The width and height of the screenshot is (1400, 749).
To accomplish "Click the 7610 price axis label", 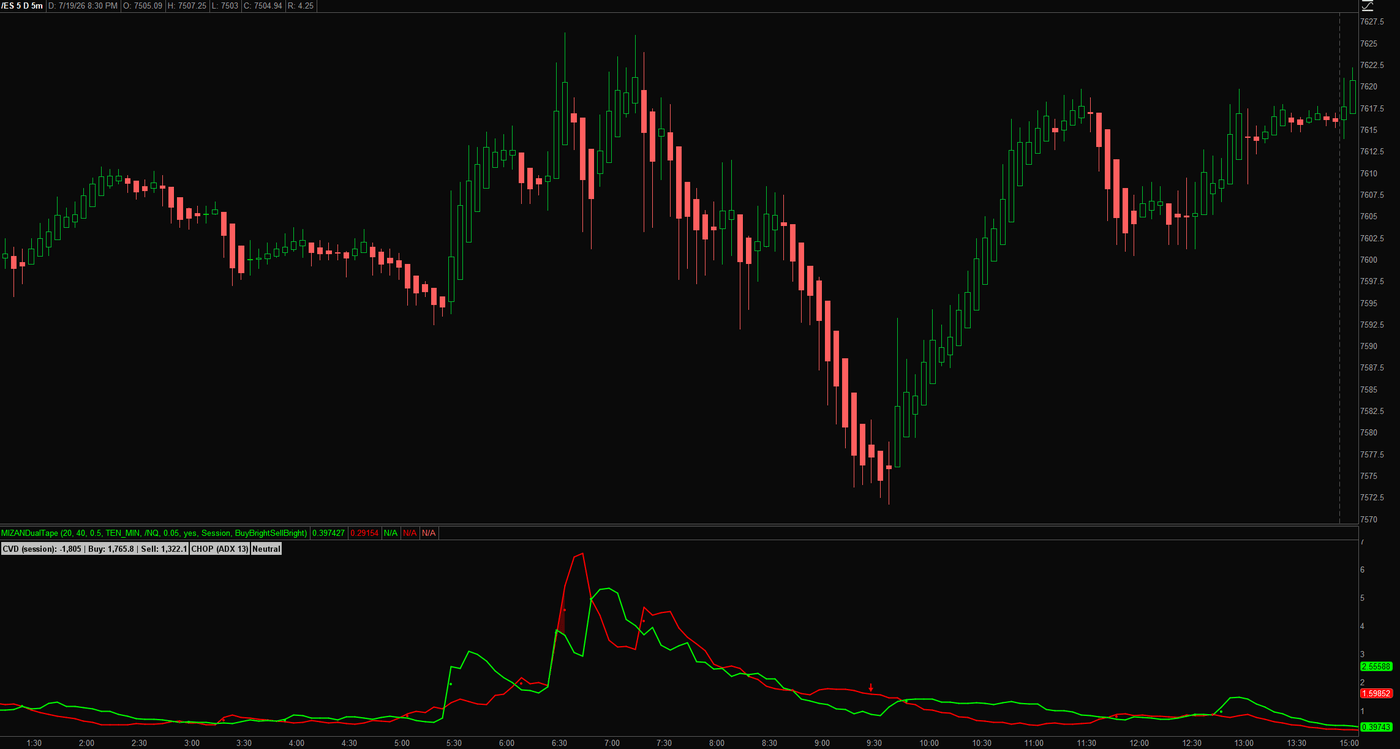I will tap(1369, 173).
